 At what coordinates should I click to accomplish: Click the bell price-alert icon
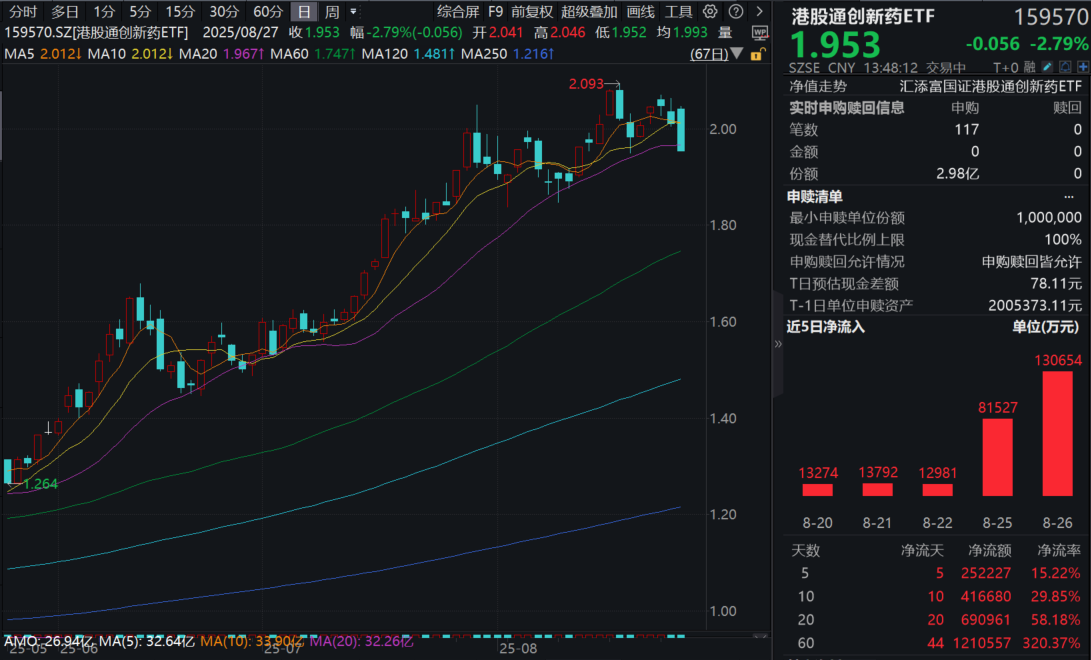(1065, 66)
